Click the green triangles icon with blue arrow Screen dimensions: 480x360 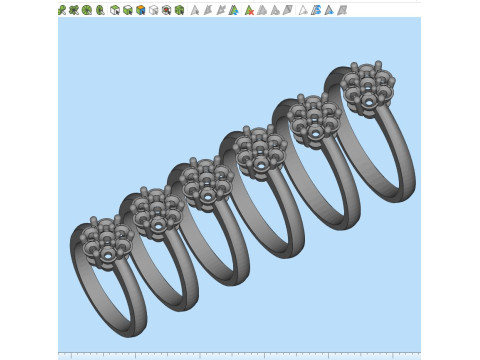pos(234,10)
